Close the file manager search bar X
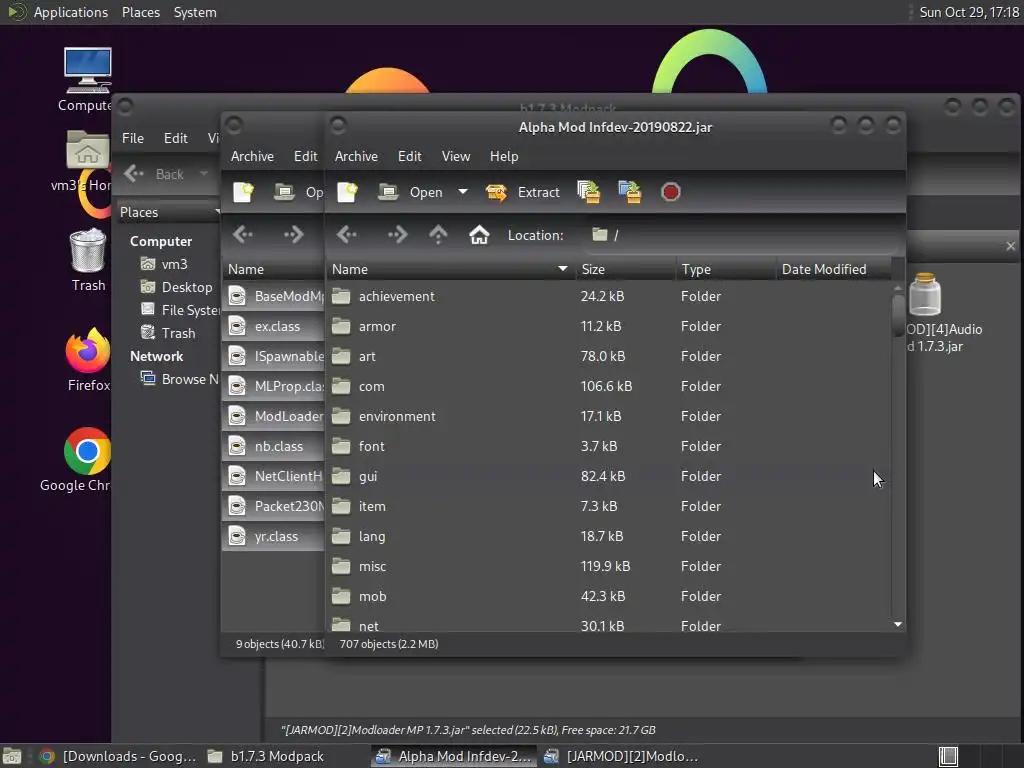Viewport: 1024px width, 768px height. click(x=1011, y=246)
